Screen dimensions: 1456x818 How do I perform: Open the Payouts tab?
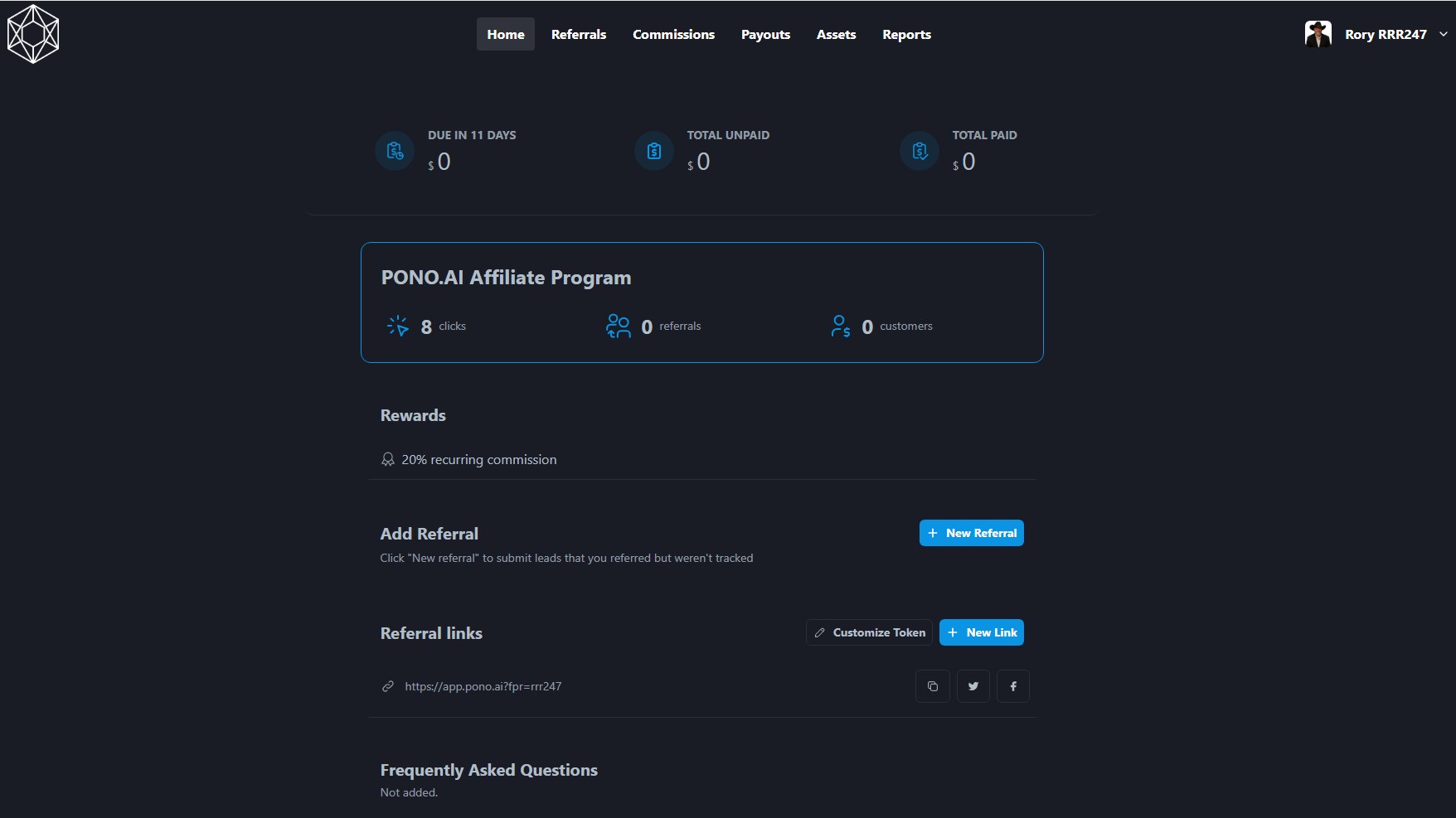coord(765,34)
